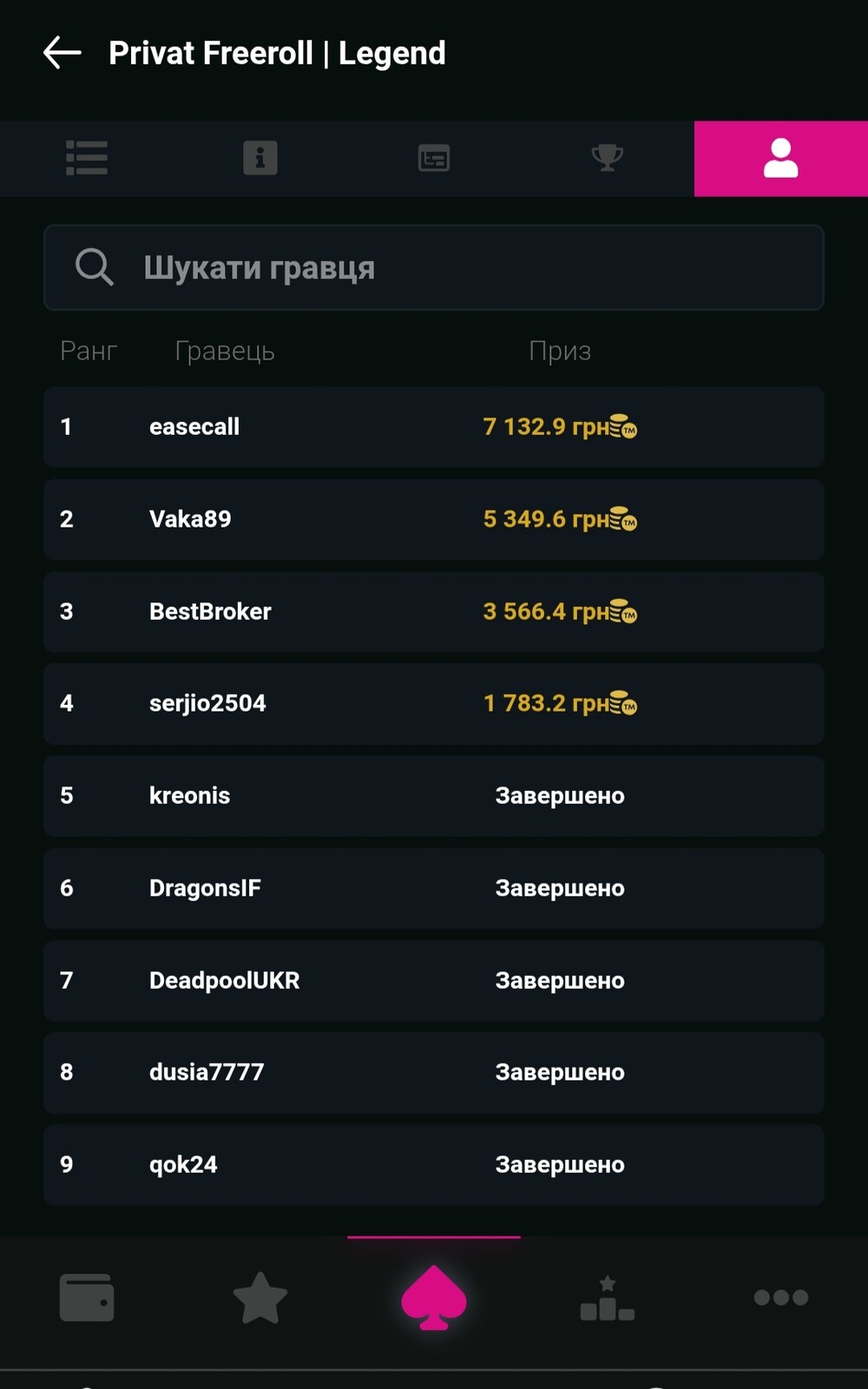This screenshot has width=868, height=1389.
Task: Select the players tab icon
Action: [781, 158]
